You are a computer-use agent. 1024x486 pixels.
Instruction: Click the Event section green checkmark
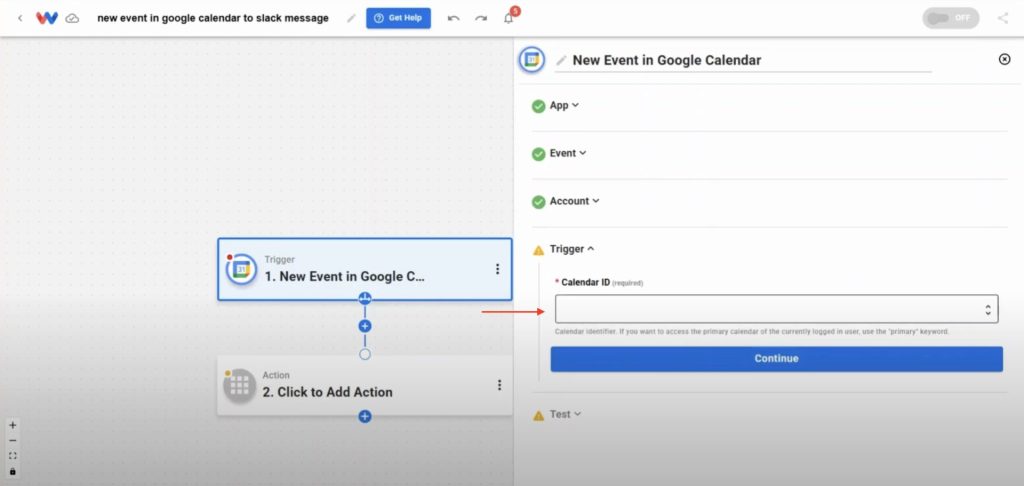538,154
